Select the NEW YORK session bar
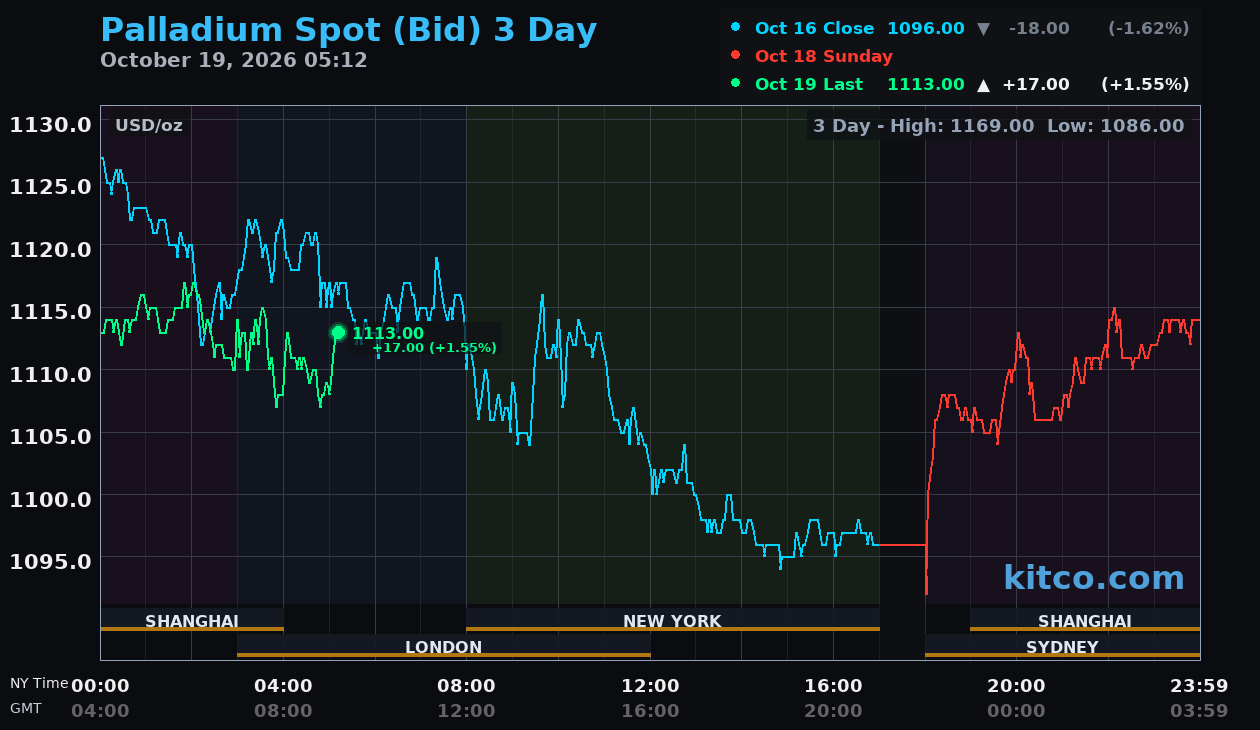 (672, 621)
